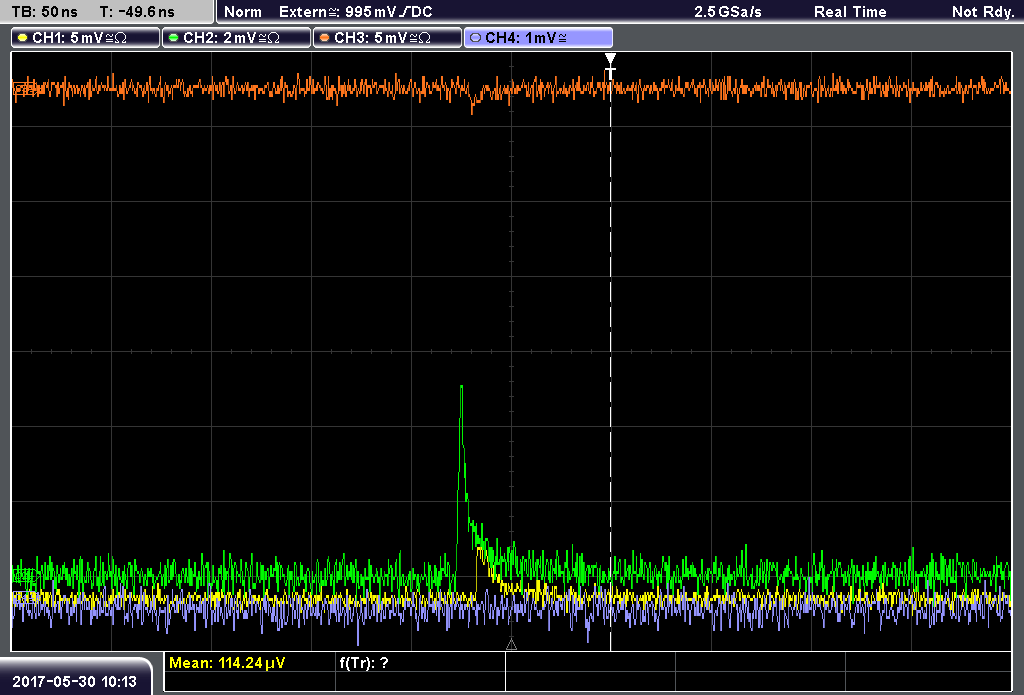The height and width of the screenshot is (695, 1024).
Task: Click the orange CH3 color indicator dot
Action: pos(325,38)
